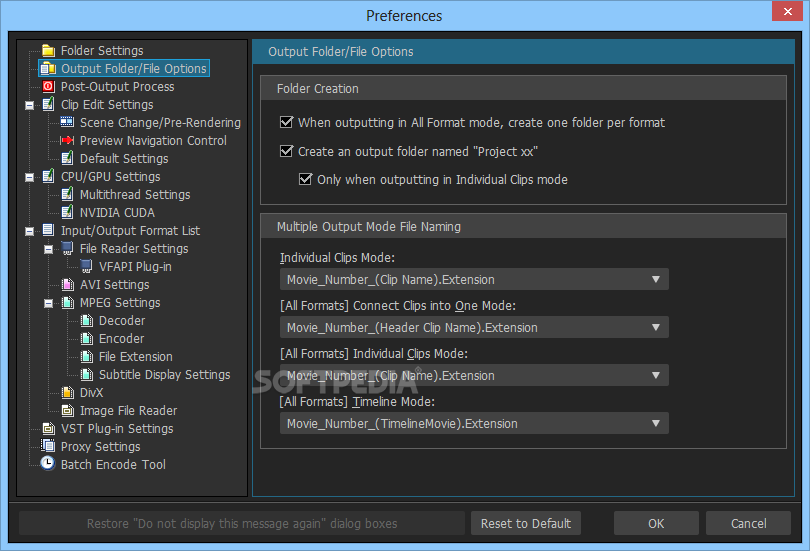Close the Preferences window

click(x=787, y=11)
